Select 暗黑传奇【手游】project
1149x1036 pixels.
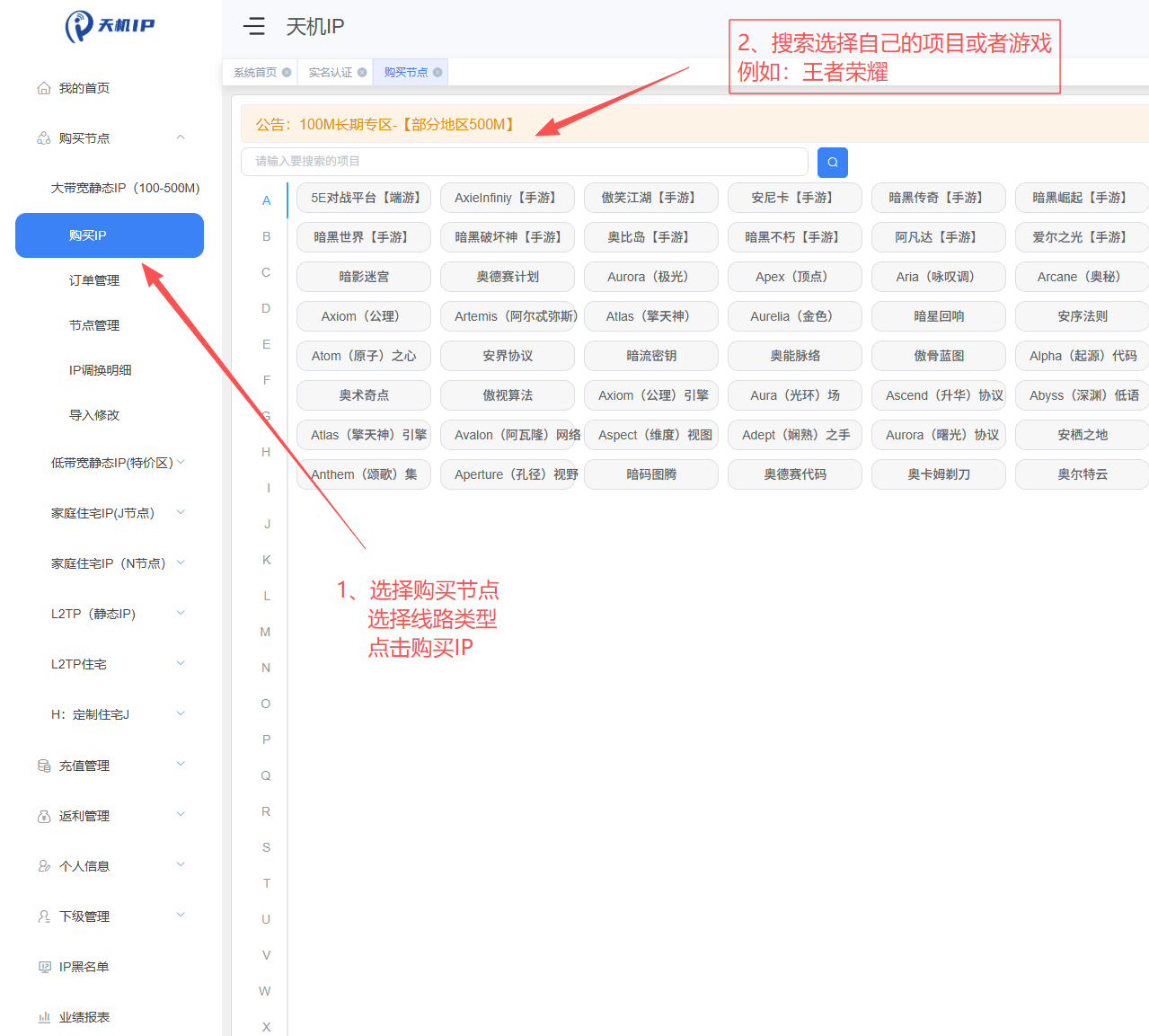(939, 198)
